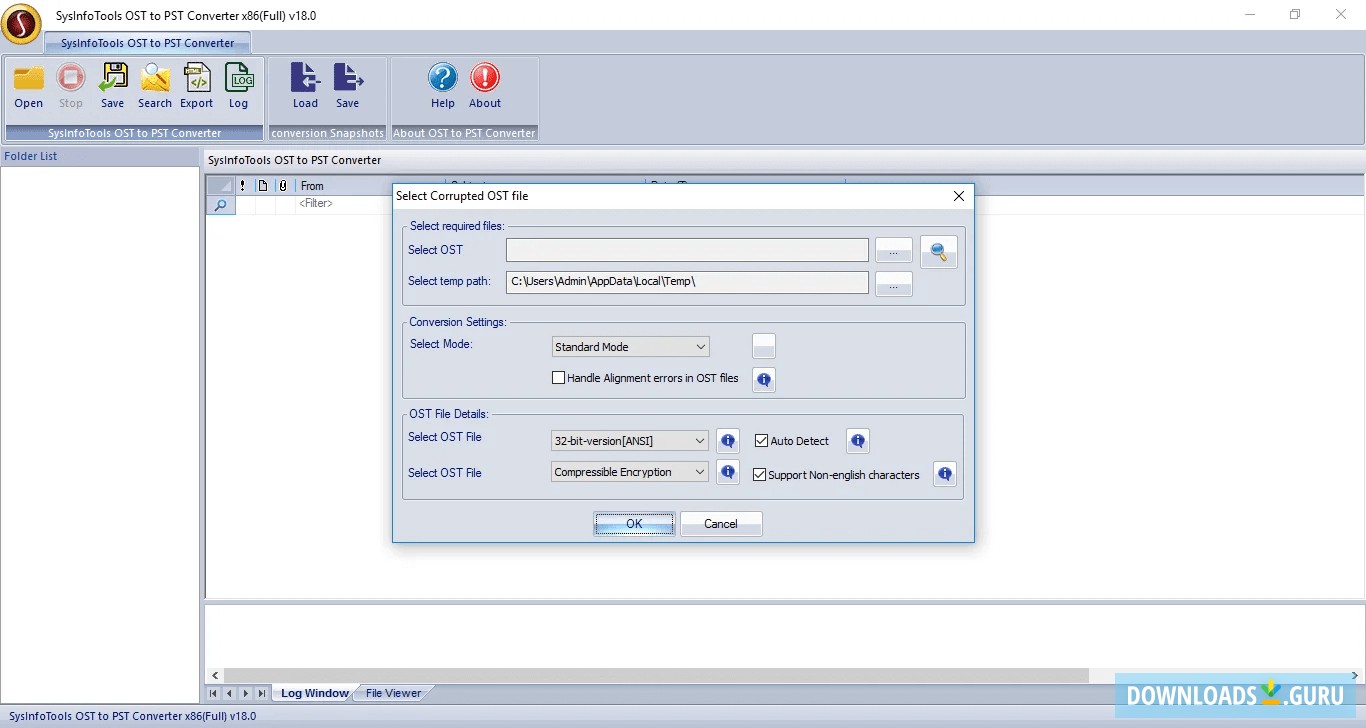Open the About OST to PST Converter icon

tap(485, 85)
